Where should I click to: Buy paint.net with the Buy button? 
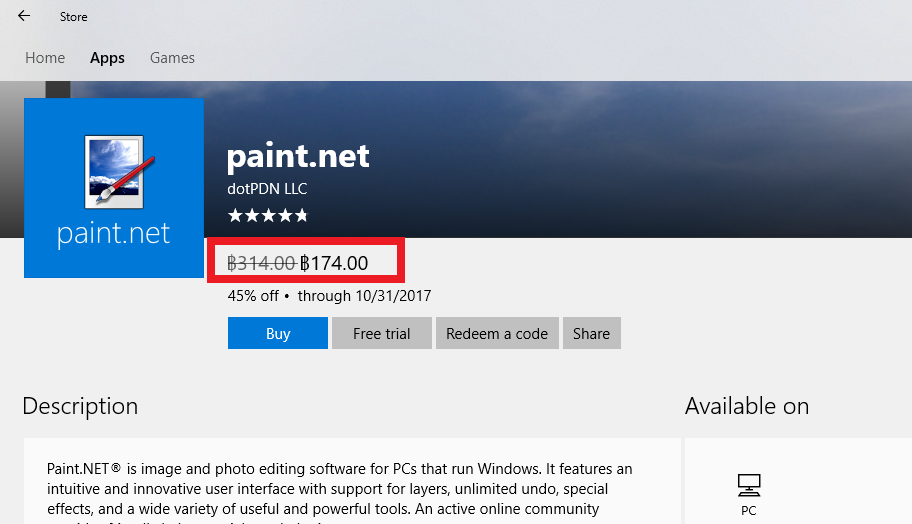[x=278, y=333]
